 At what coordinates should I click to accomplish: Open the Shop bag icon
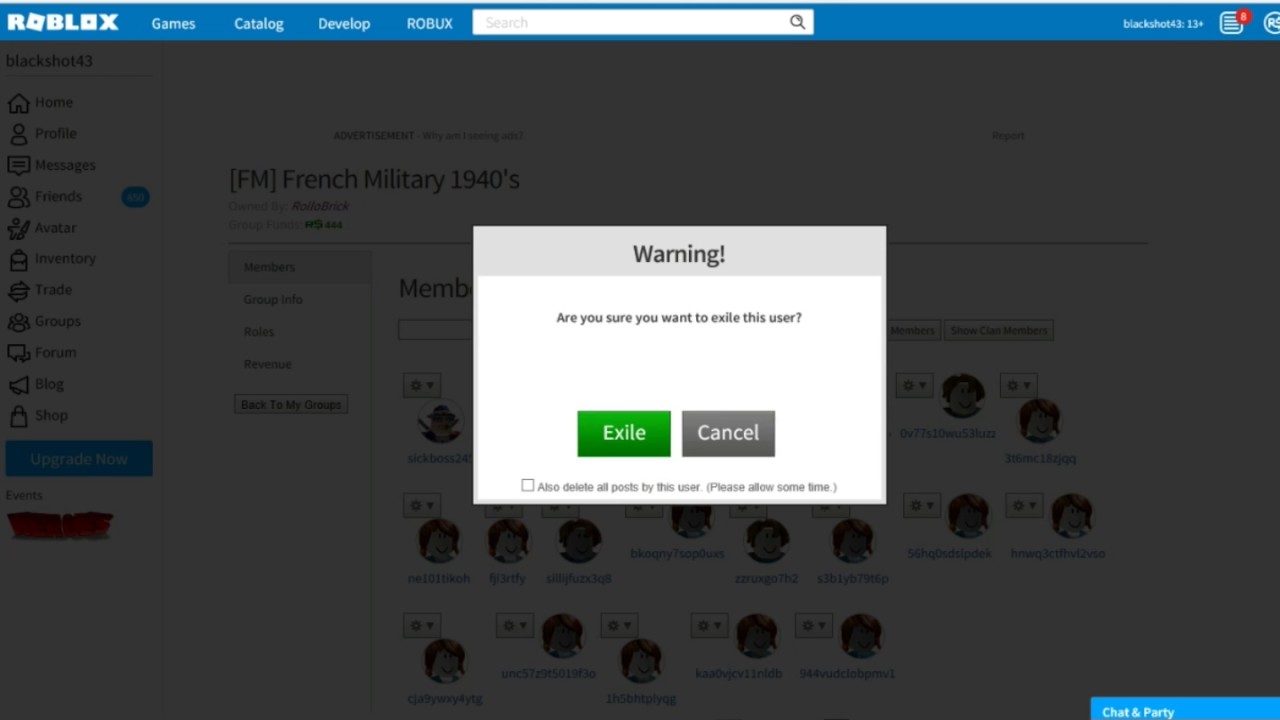(x=18, y=415)
